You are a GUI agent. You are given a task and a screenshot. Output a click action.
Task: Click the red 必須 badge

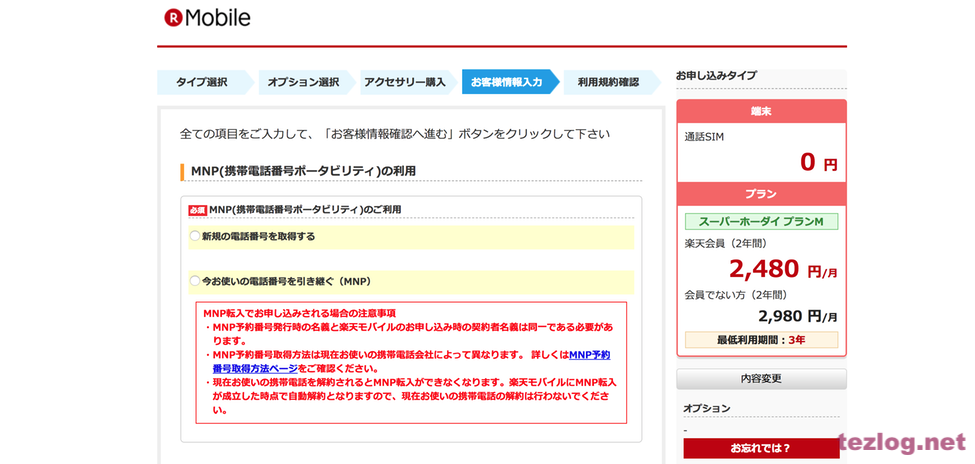(197, 210)
